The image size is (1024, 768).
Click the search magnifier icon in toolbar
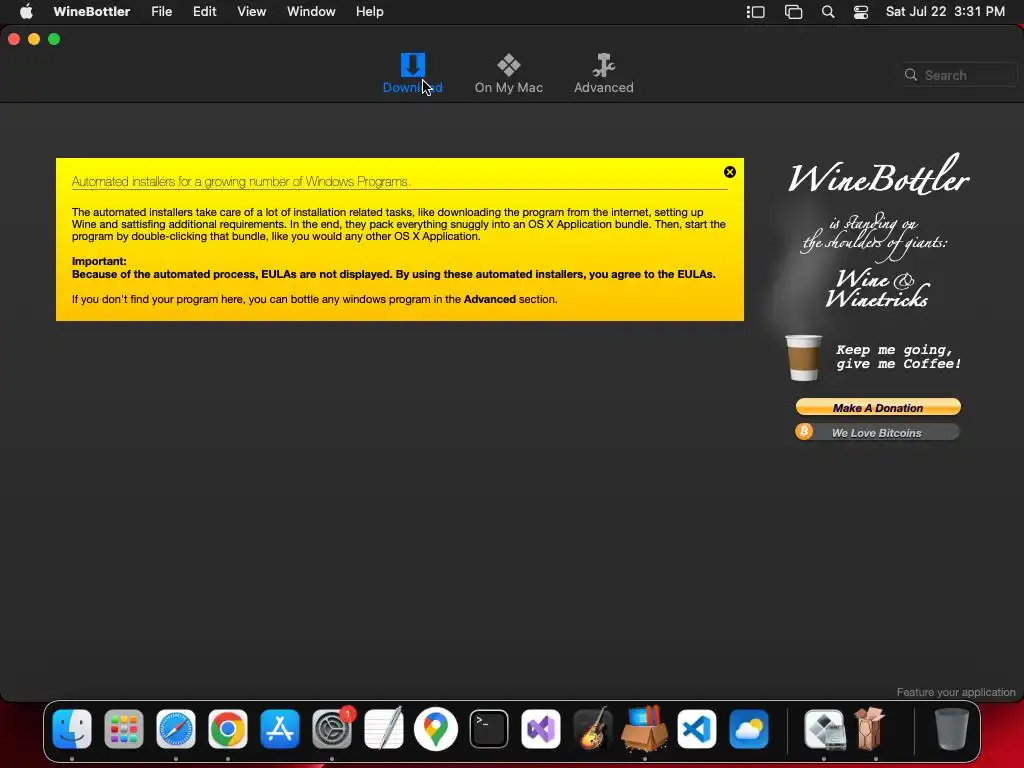[911, 75]
